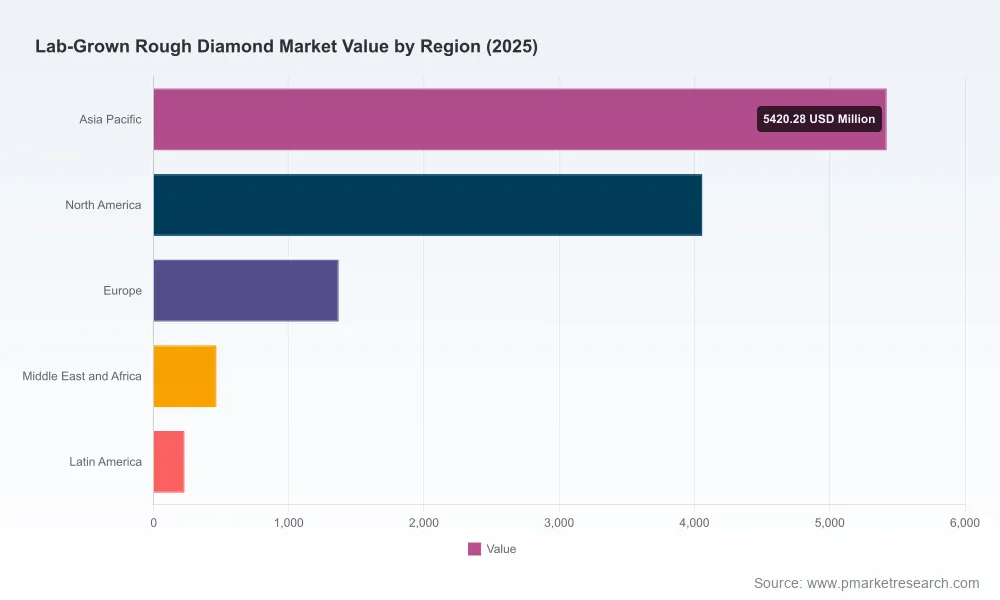Viewport: 1000px width, 600px height.
Task: Click the Middle East and Africa bar
Action: (x=185, y=376)
